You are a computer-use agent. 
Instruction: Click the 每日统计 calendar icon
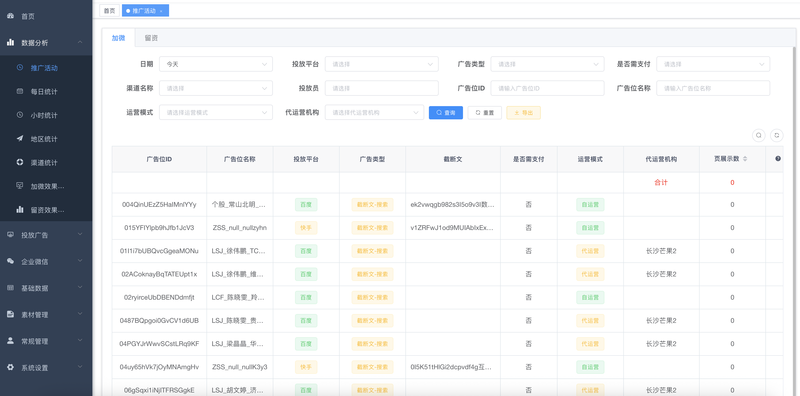point(20,91)
